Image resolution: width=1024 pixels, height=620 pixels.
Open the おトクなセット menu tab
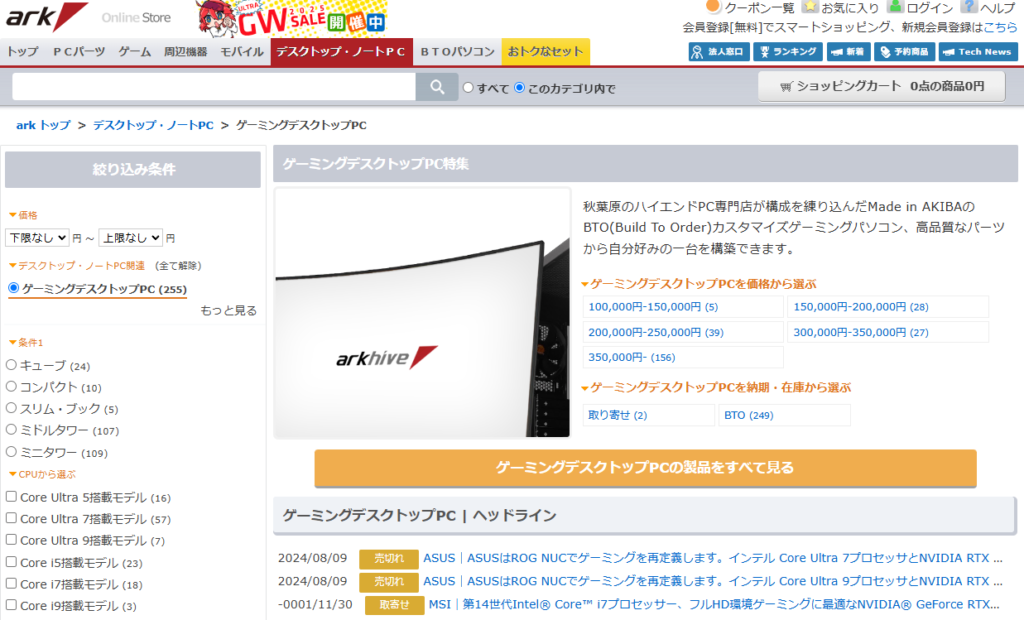coord(545,52)
